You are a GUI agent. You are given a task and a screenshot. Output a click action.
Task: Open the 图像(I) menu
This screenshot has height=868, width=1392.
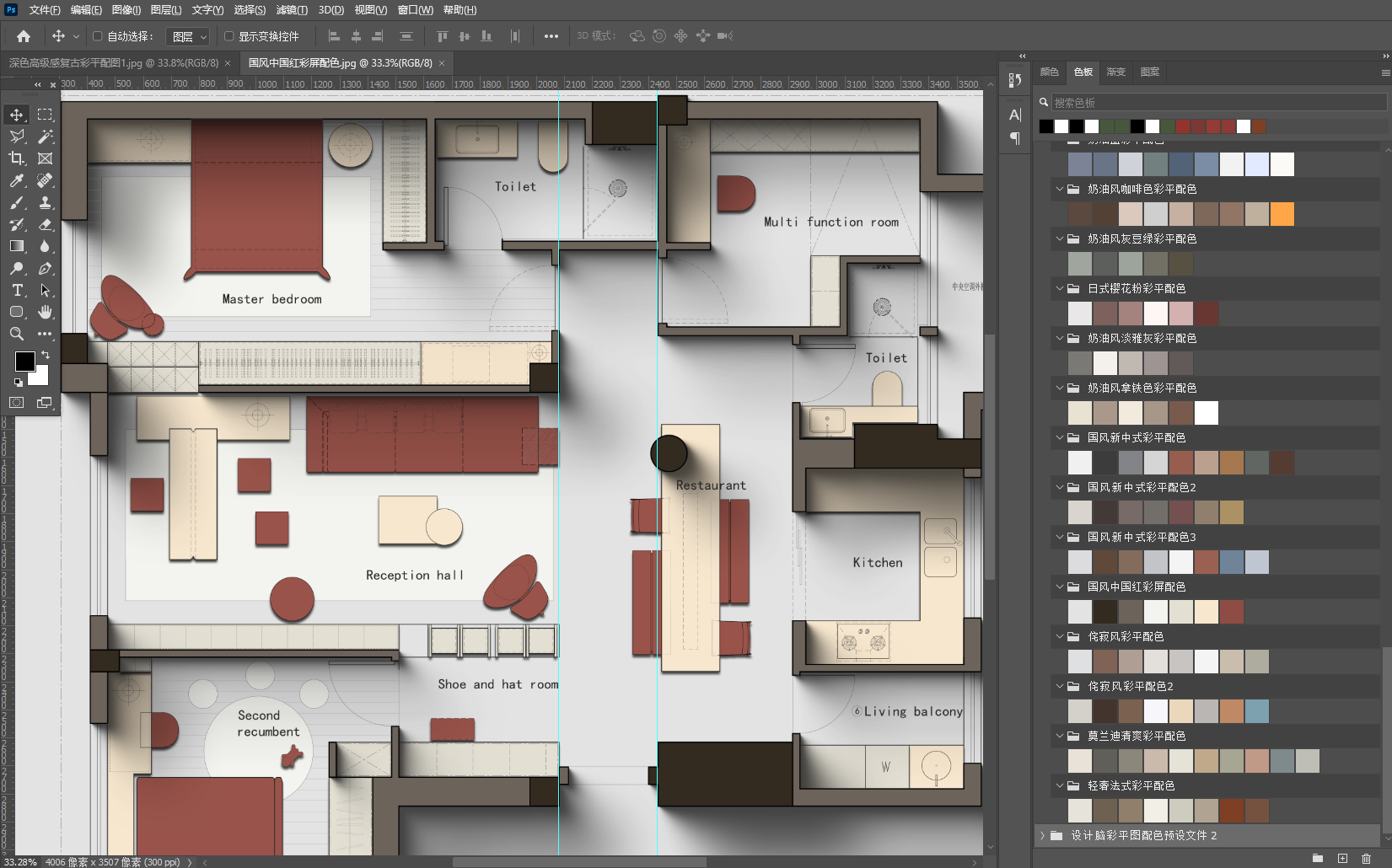[x=126, y=10]
